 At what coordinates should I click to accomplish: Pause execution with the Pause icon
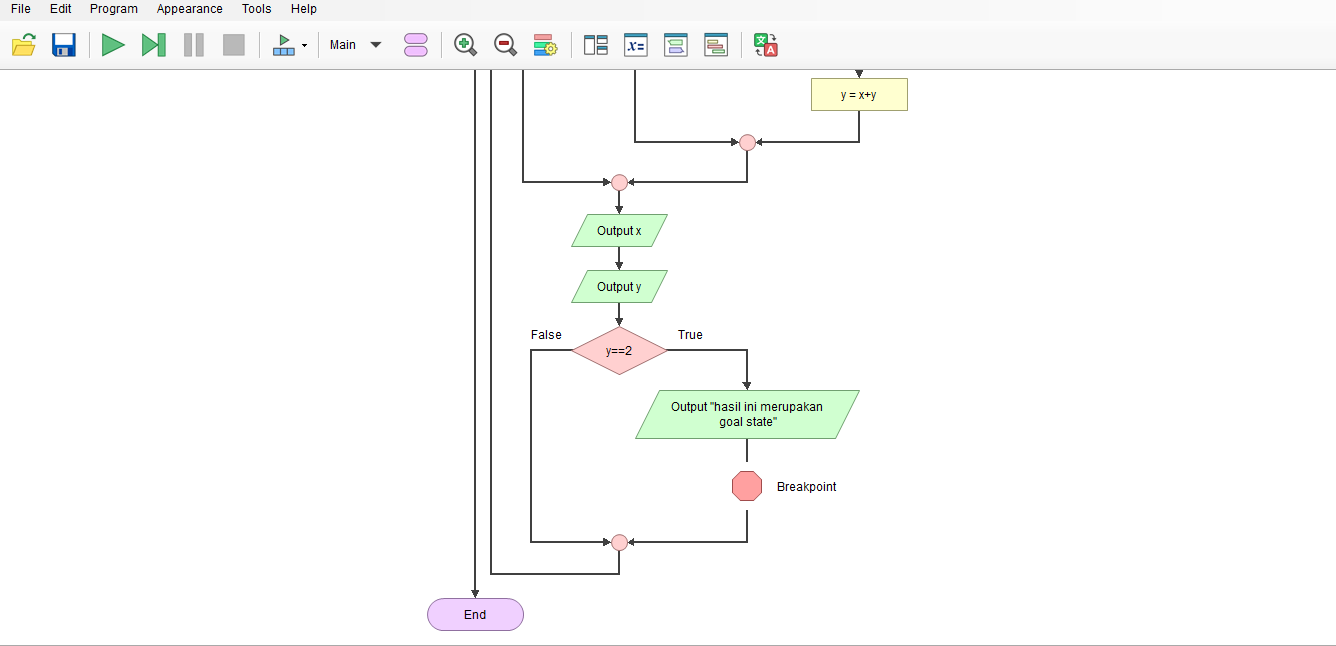[194, 45]
